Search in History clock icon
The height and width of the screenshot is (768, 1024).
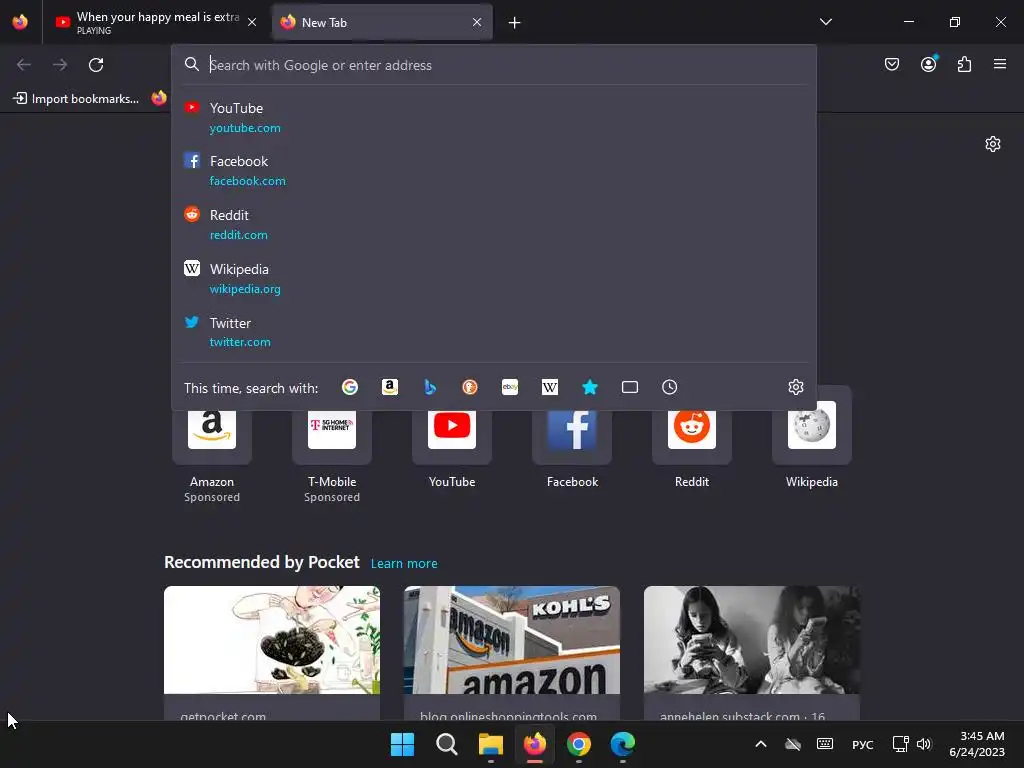[x=669, y=387]
